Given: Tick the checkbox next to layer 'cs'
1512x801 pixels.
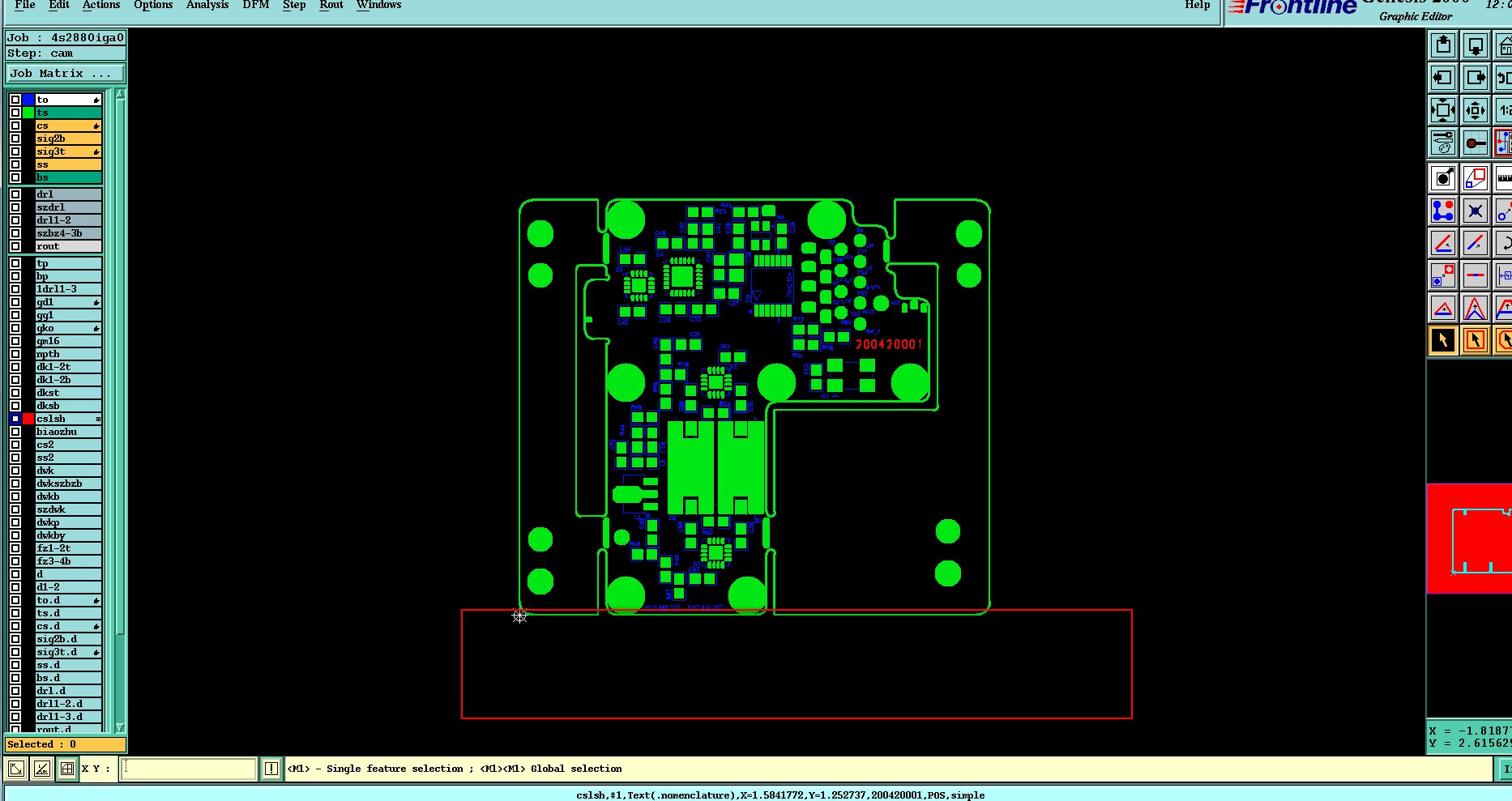Looking at the screenshot, I should pos(15,126).
